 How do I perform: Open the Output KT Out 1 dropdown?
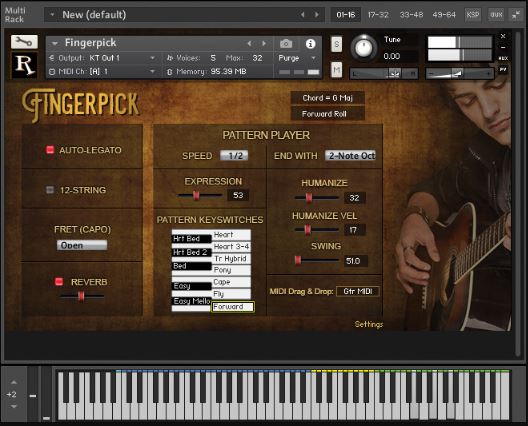(153, 58)
